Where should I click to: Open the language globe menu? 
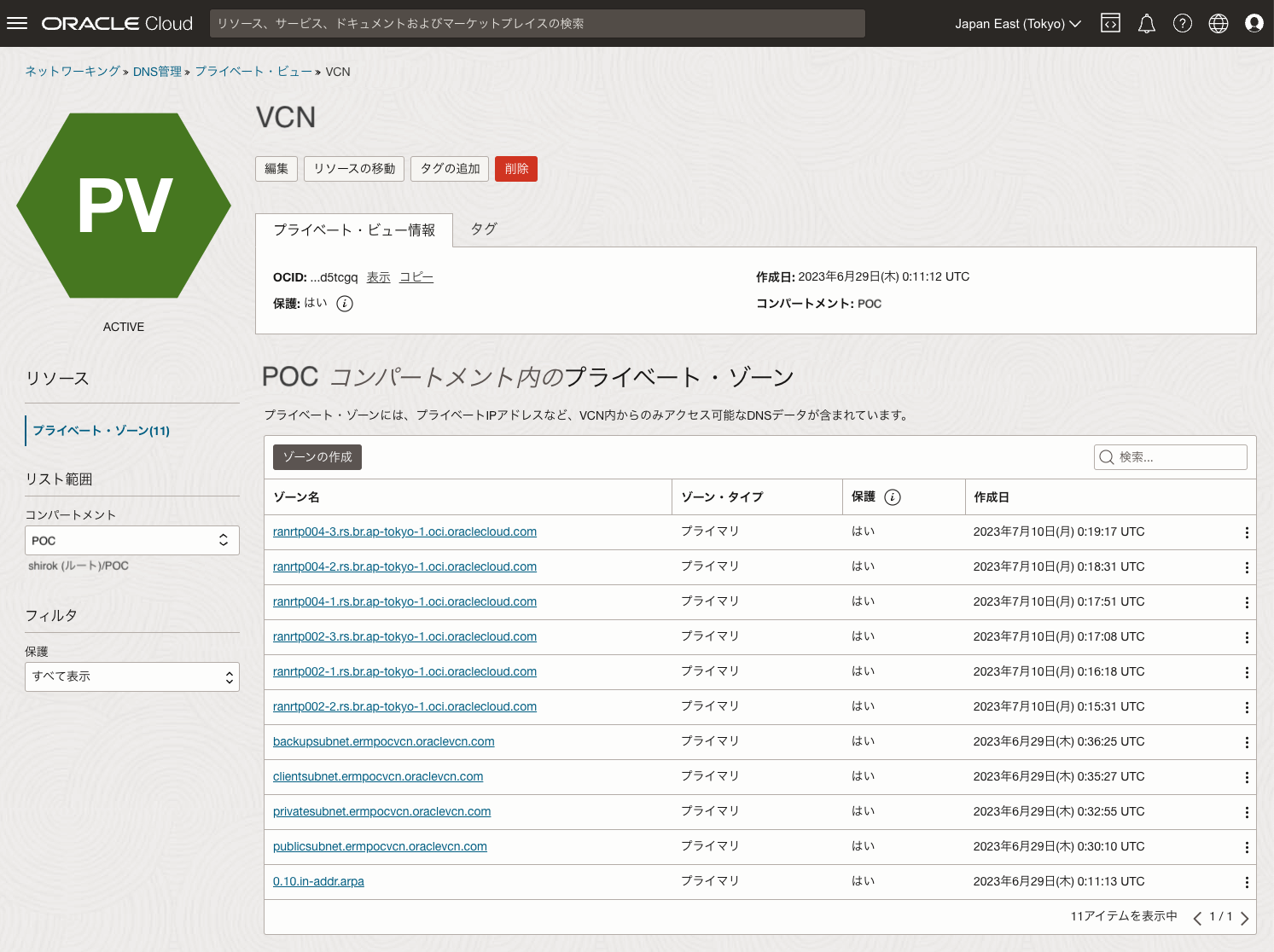click(1219, 23)
